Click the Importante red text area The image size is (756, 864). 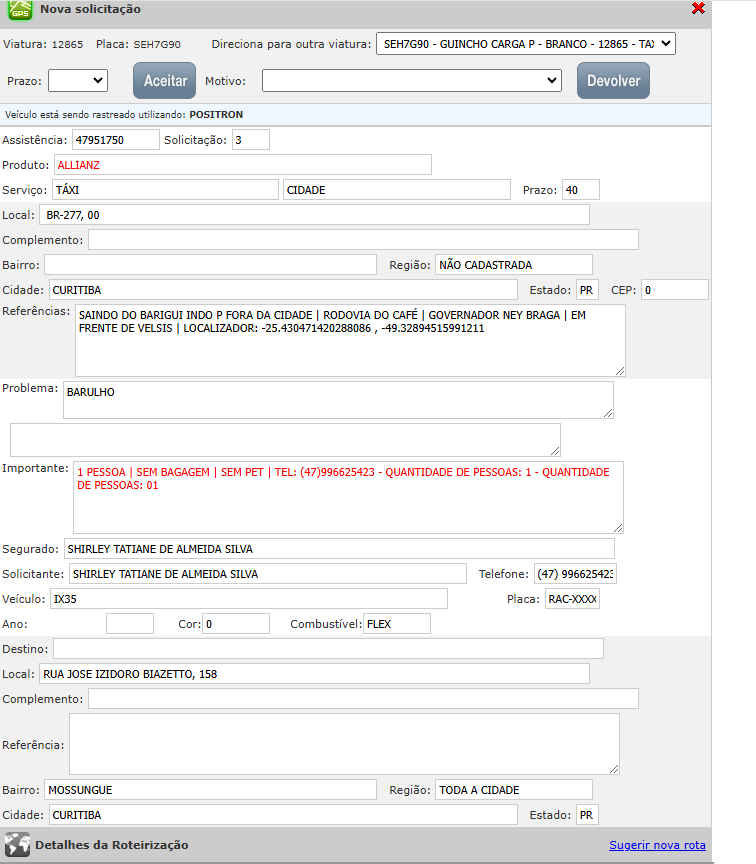(348, 498)
